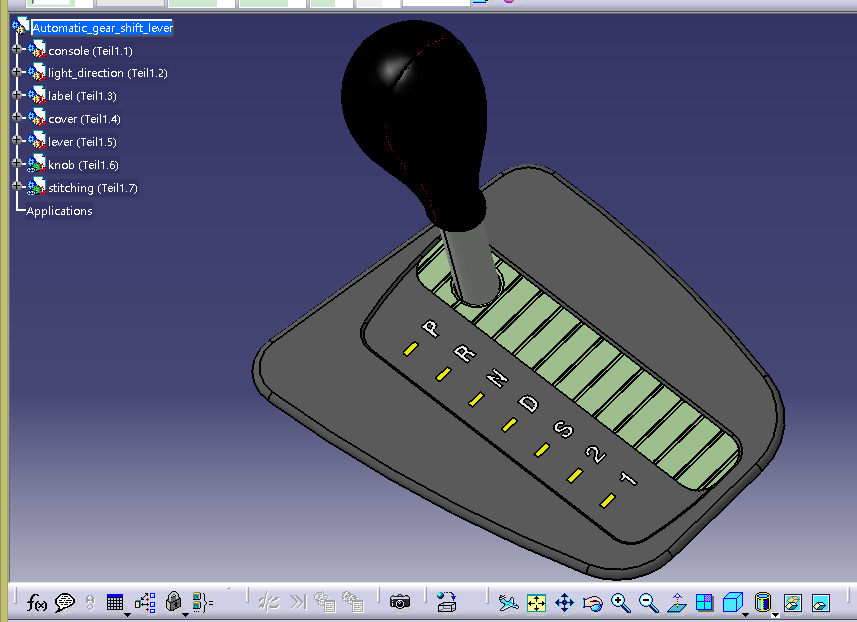
Task: Expand the label (Teil1.3) node
Action: click(x=16, y=95)
